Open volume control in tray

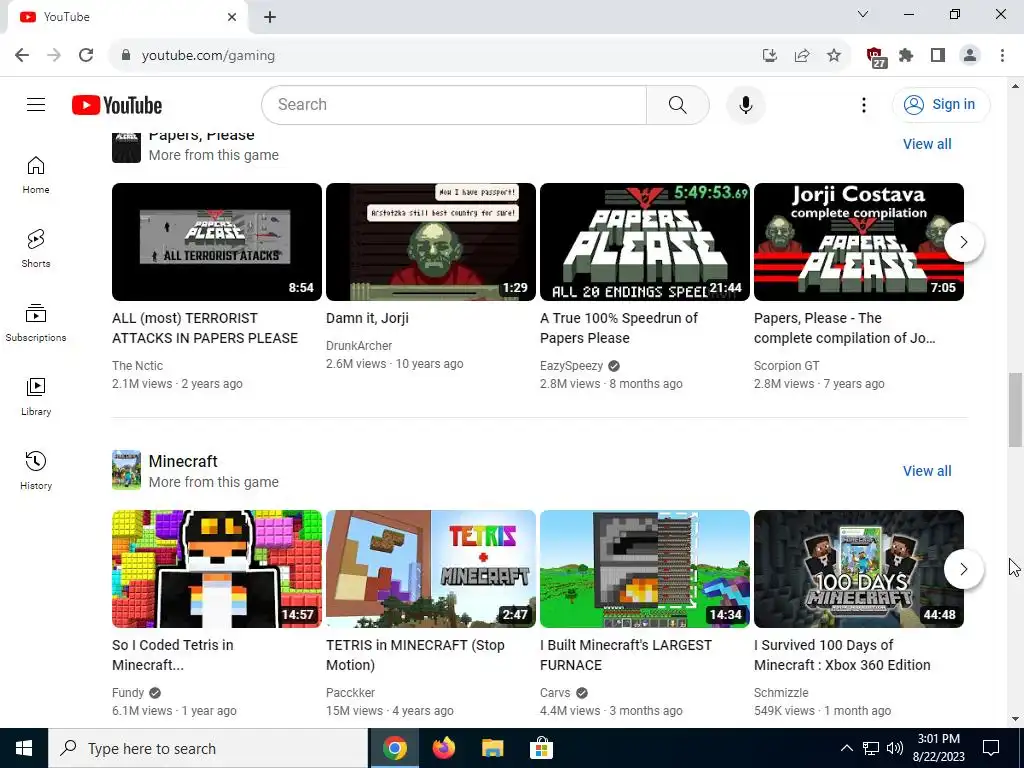(x=895, y=748)
